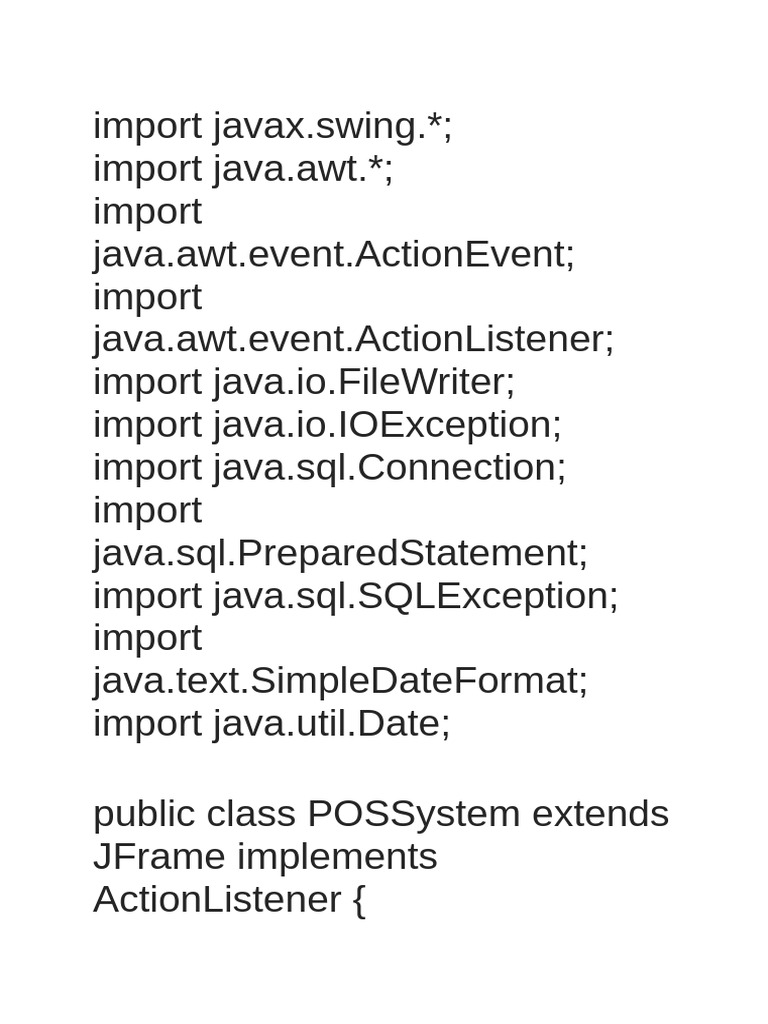
Task: Click the opening curly brace
Action: (x=359, y=900)
